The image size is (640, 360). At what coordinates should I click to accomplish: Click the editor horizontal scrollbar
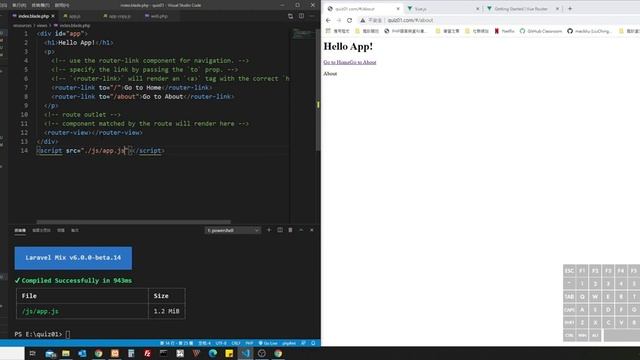(133, 222)
